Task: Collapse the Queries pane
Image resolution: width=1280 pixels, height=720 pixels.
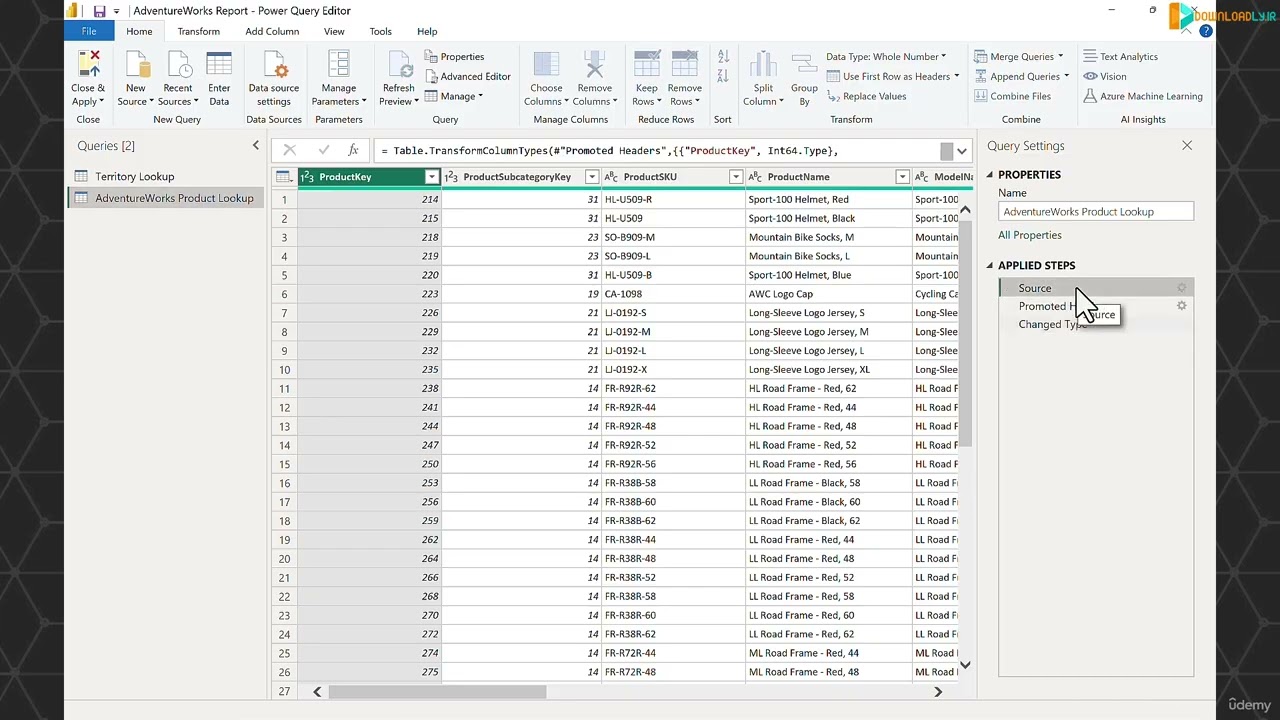Action: tap(255, 146)
